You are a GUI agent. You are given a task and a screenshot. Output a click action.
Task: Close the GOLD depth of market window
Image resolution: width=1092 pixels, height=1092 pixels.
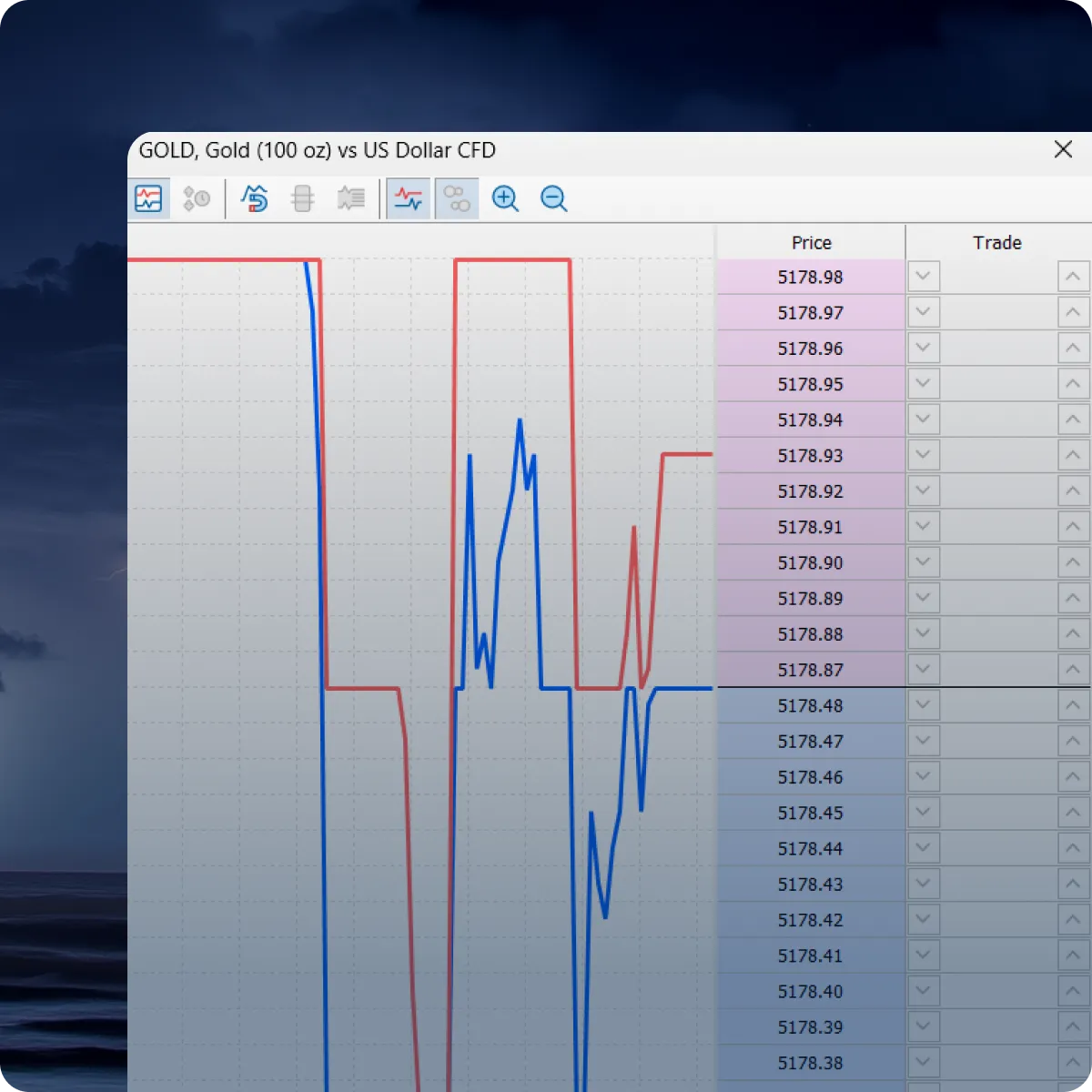[x=1063, y=149]
